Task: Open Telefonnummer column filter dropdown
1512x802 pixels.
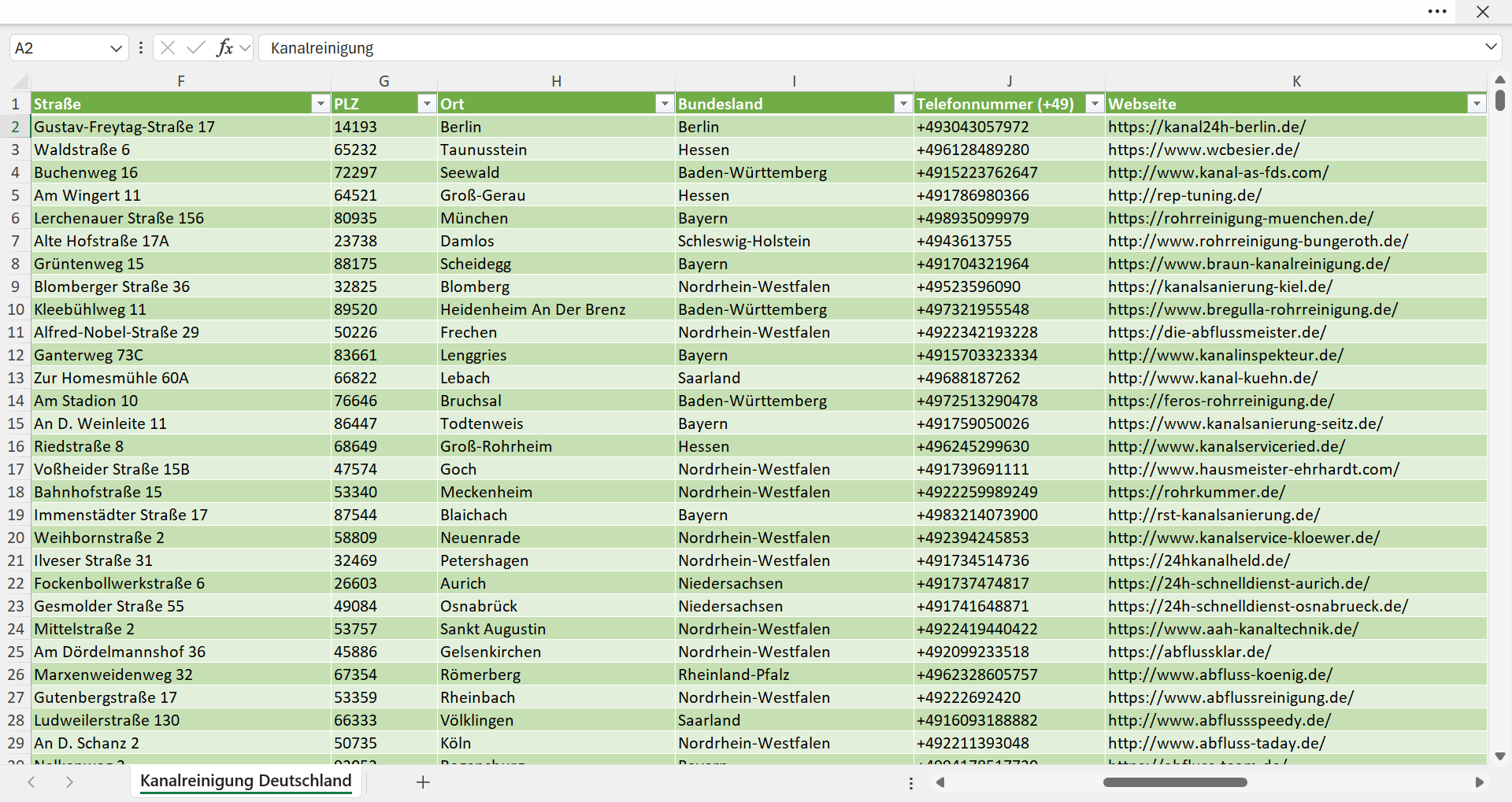Action: click(x=1094, y=104)
